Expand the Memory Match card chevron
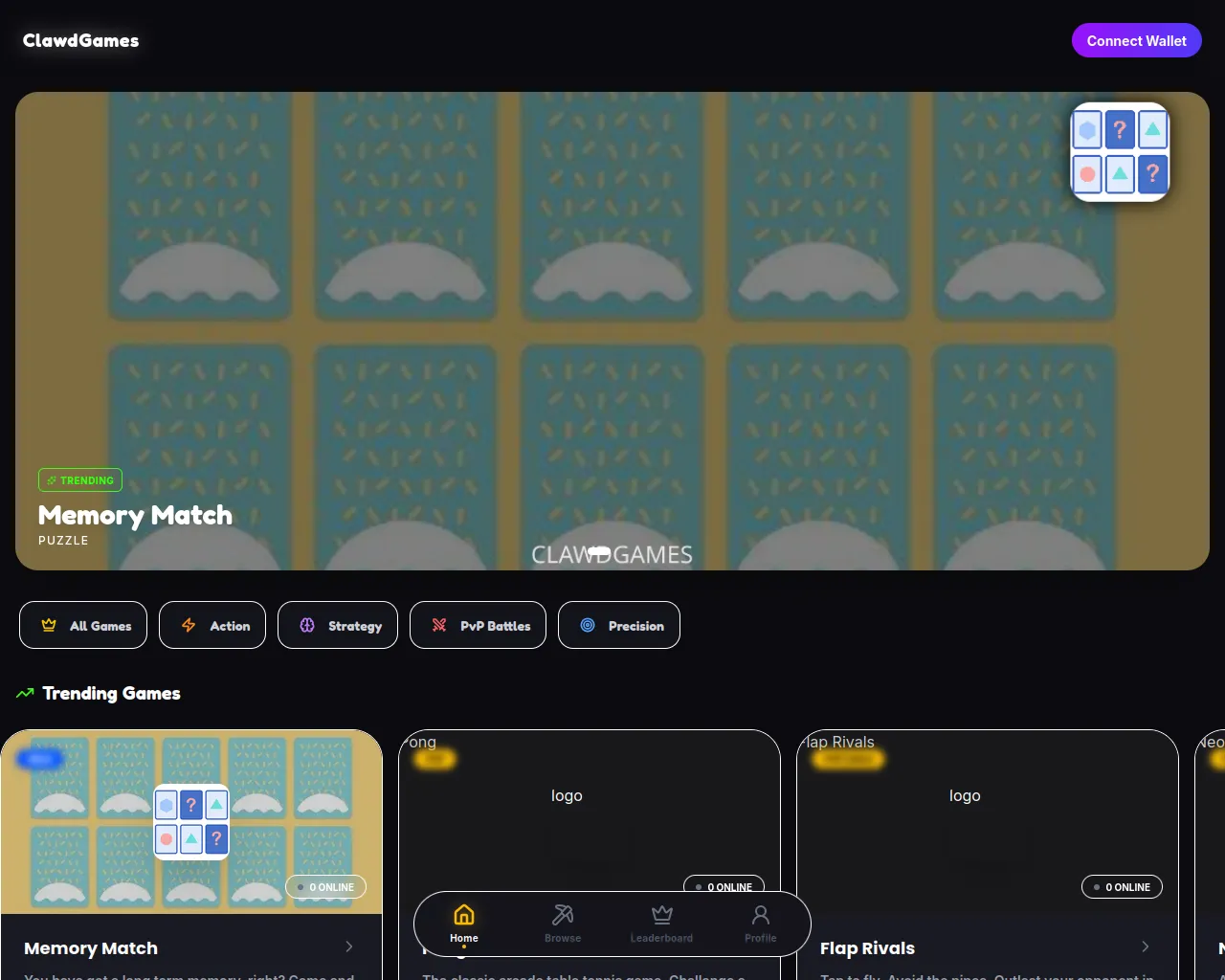1225x980 pixels. point(349,947)
